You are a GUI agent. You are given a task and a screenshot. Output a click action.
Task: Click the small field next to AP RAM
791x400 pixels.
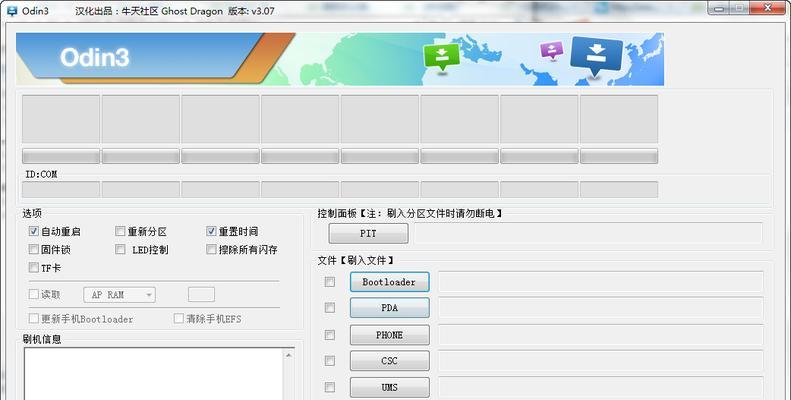(x=201, y=295)
